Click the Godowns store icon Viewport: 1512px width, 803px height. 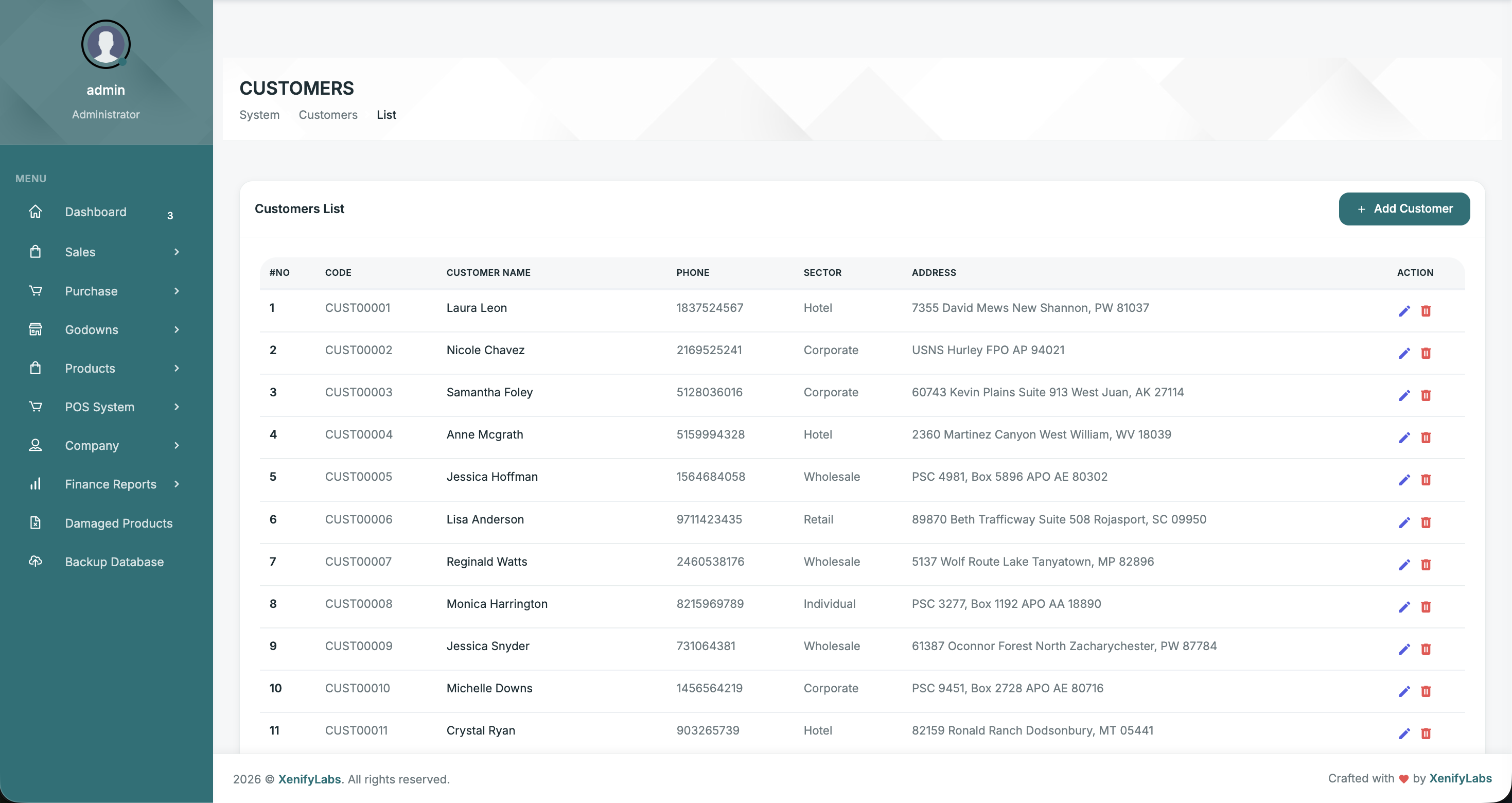(x=35, y=329)
